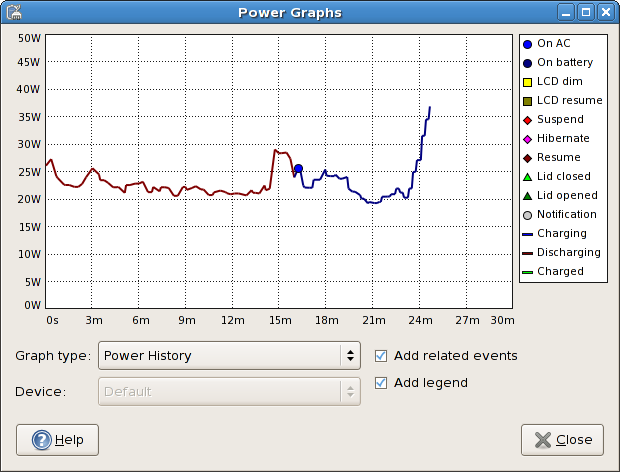Click the yellow LCD dim legend square

click(x=527, y=82)
